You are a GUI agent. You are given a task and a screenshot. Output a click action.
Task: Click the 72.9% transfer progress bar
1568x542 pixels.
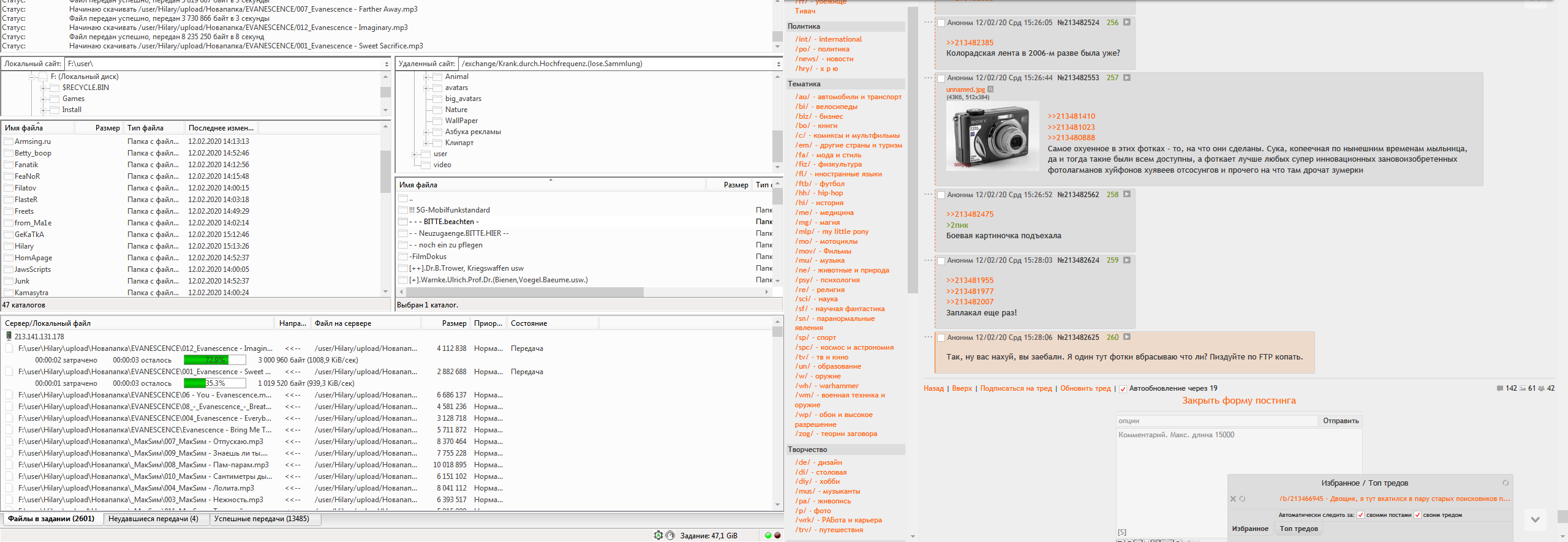[215, 360]
